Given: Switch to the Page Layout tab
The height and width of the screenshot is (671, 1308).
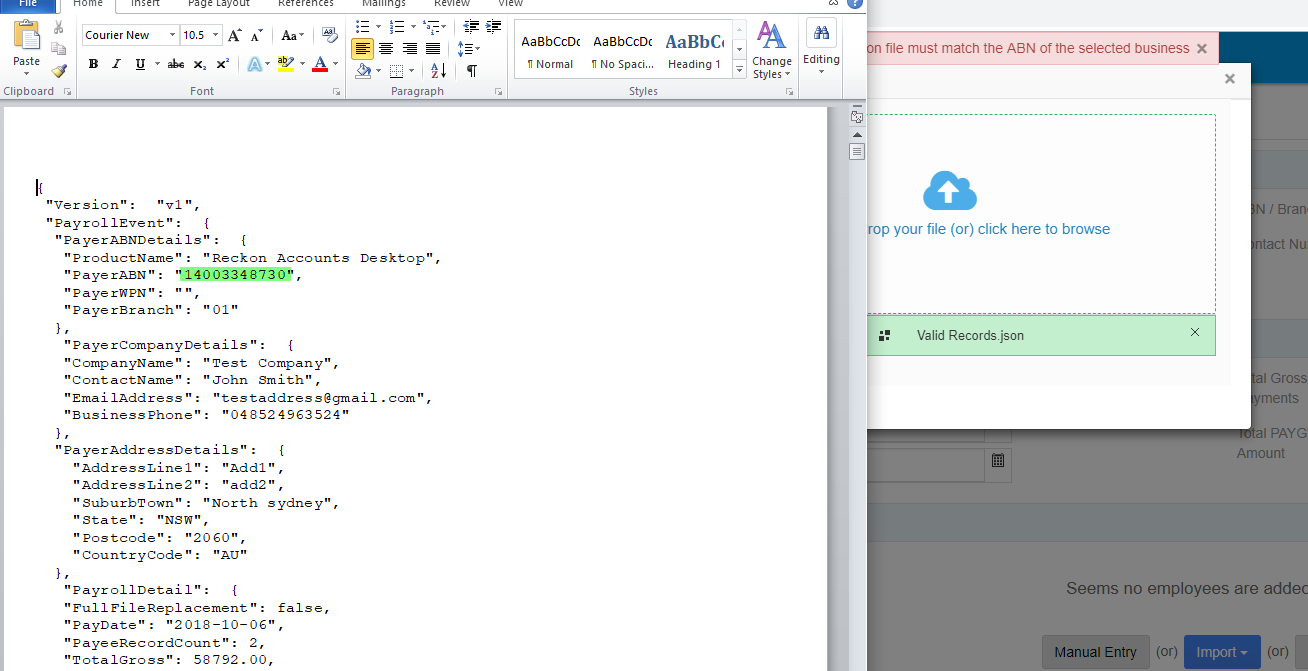Looking at the screenshot, I should (219, 4).
